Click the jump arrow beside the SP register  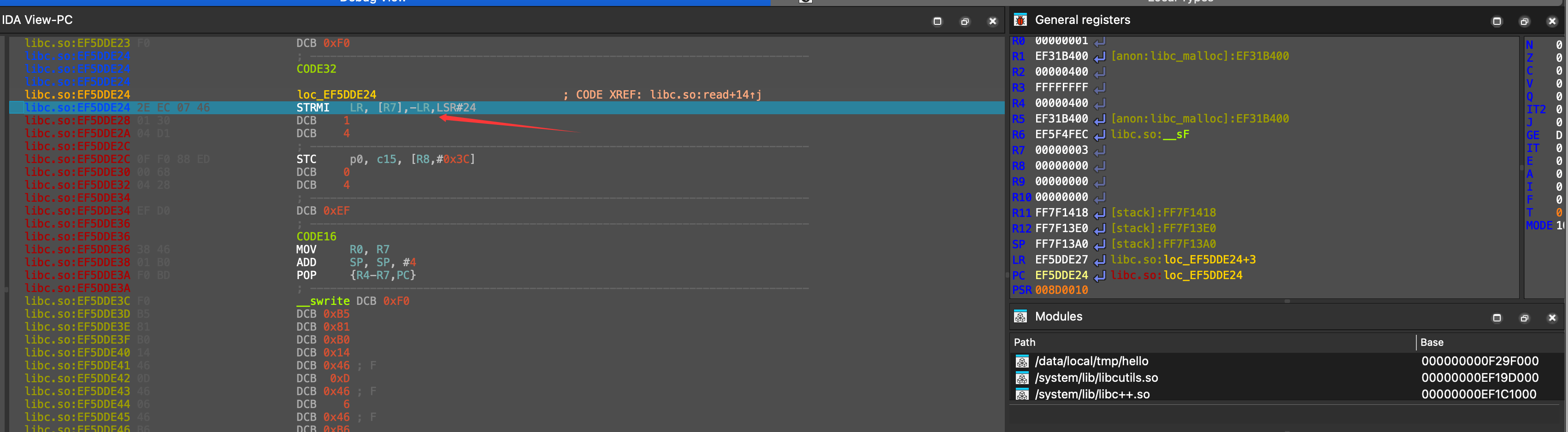click(1099, 245)
